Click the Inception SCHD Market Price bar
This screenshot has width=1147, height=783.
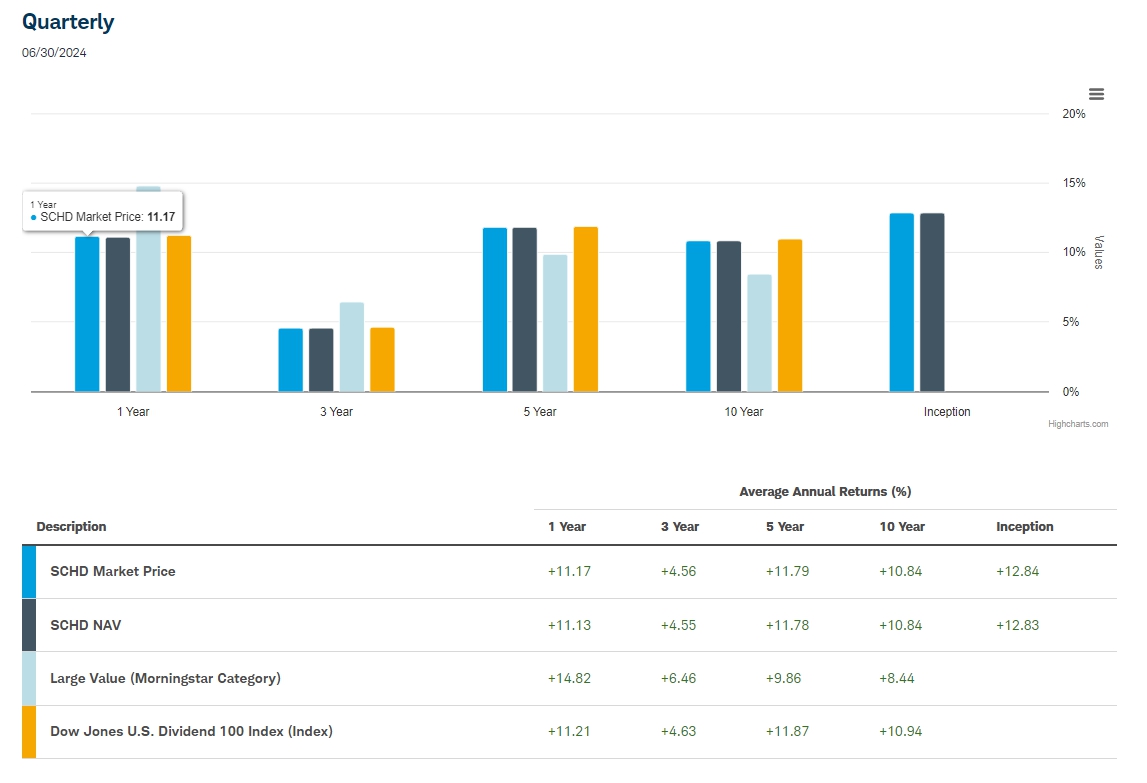click(x=902, y=302)
